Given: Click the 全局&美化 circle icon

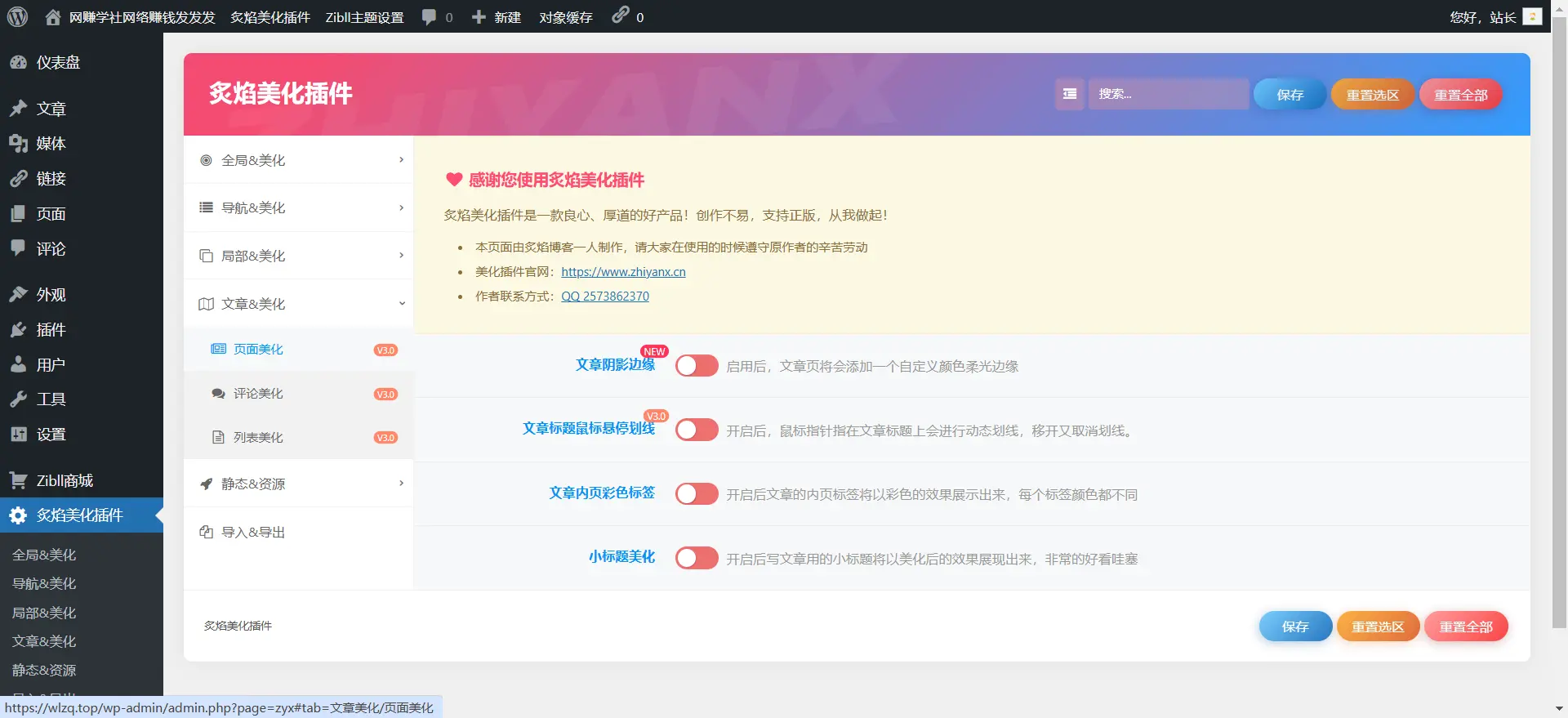Looking at the screenshot, I should (206, 160).
